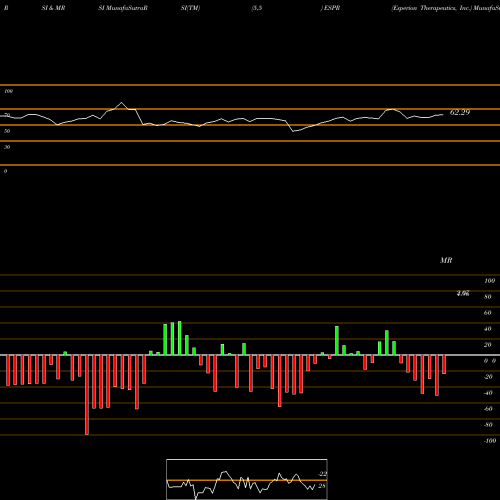The width and height of the screenshot is (500, 500).
Task: Click the SI & MR header text
Action: tap(53, 8)
